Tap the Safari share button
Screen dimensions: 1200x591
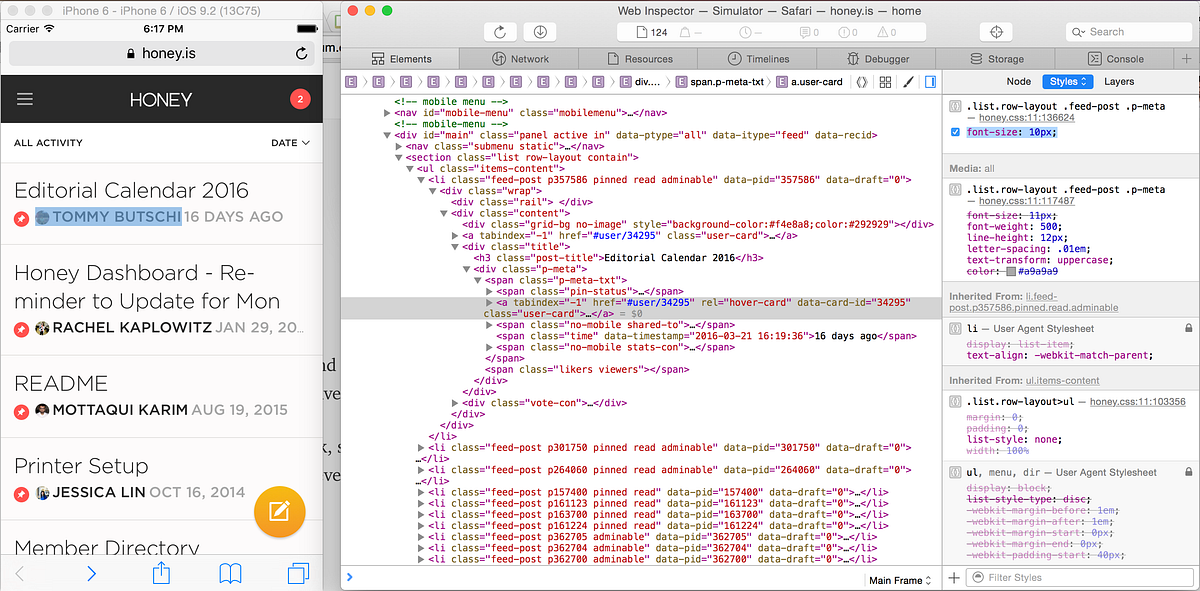pos(162,573)
